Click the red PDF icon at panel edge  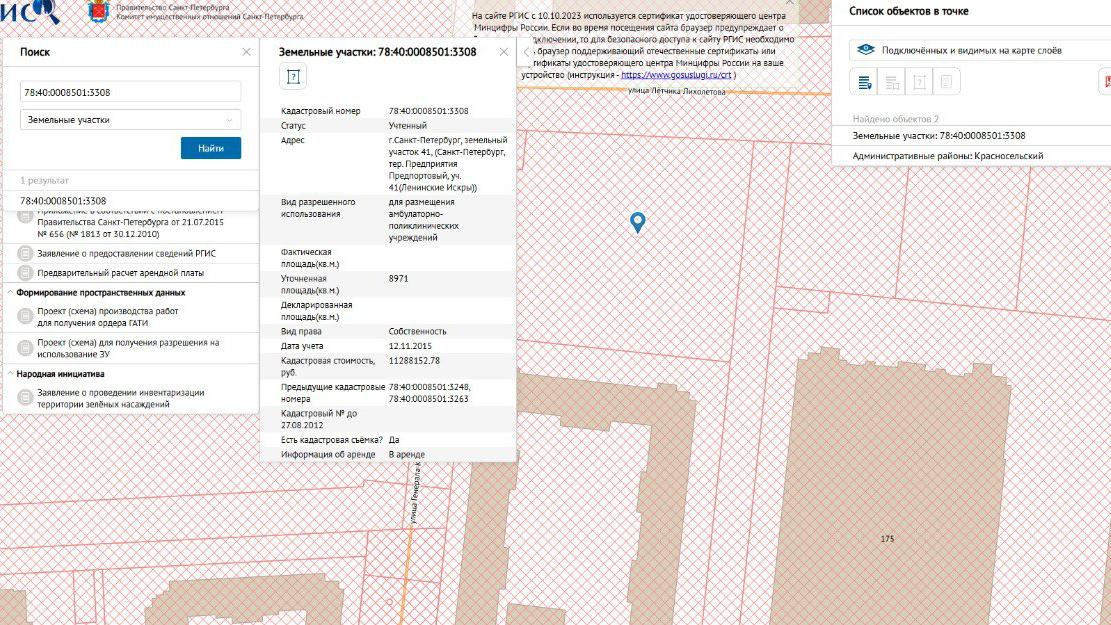click(1107, 79)
